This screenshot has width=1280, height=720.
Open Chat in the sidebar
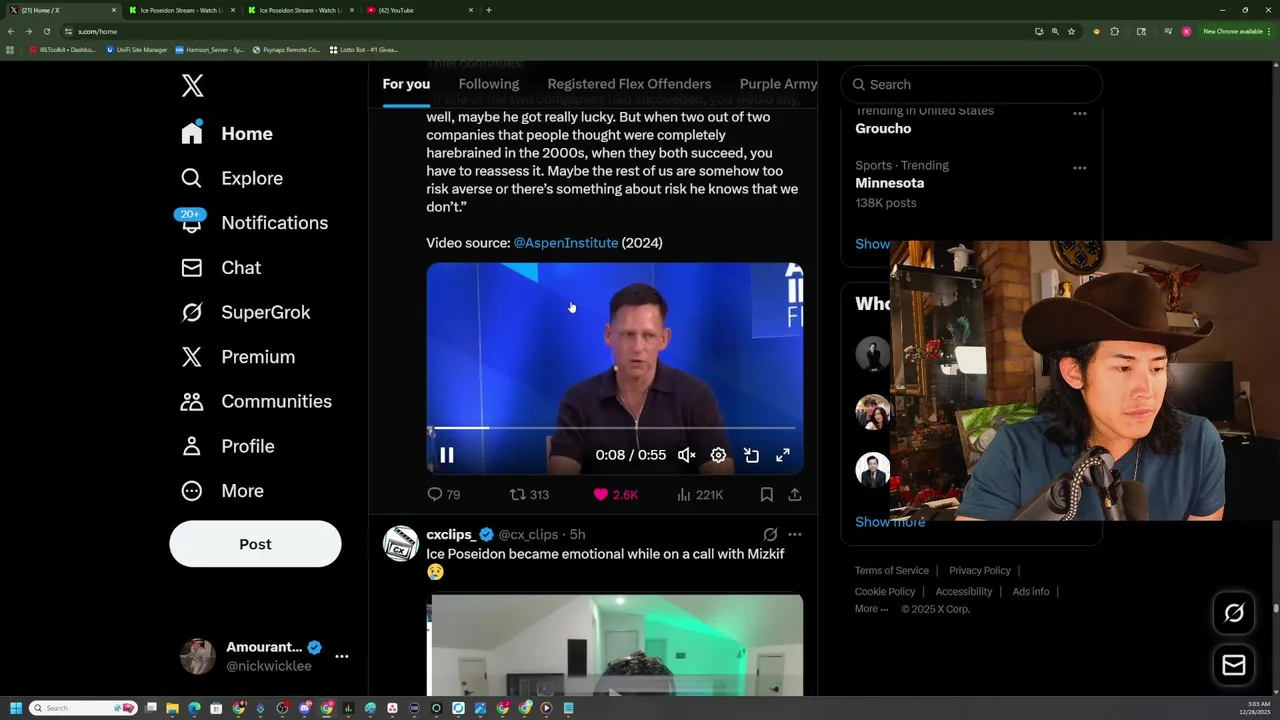(x=221, y=267)
